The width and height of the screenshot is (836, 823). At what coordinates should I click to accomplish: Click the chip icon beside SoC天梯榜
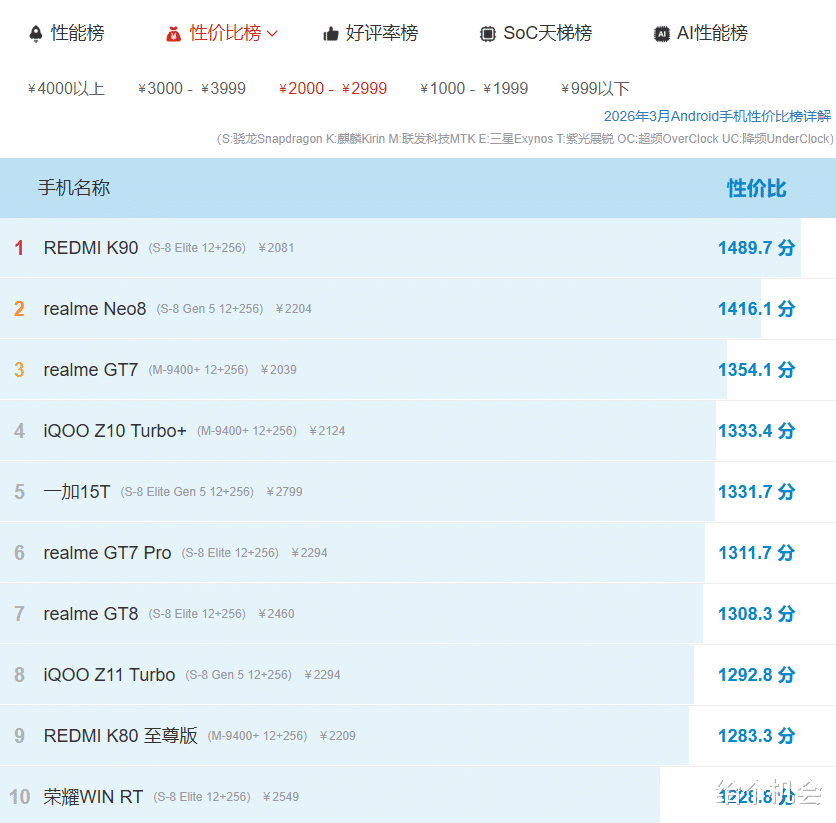click(x=487, y=34)
